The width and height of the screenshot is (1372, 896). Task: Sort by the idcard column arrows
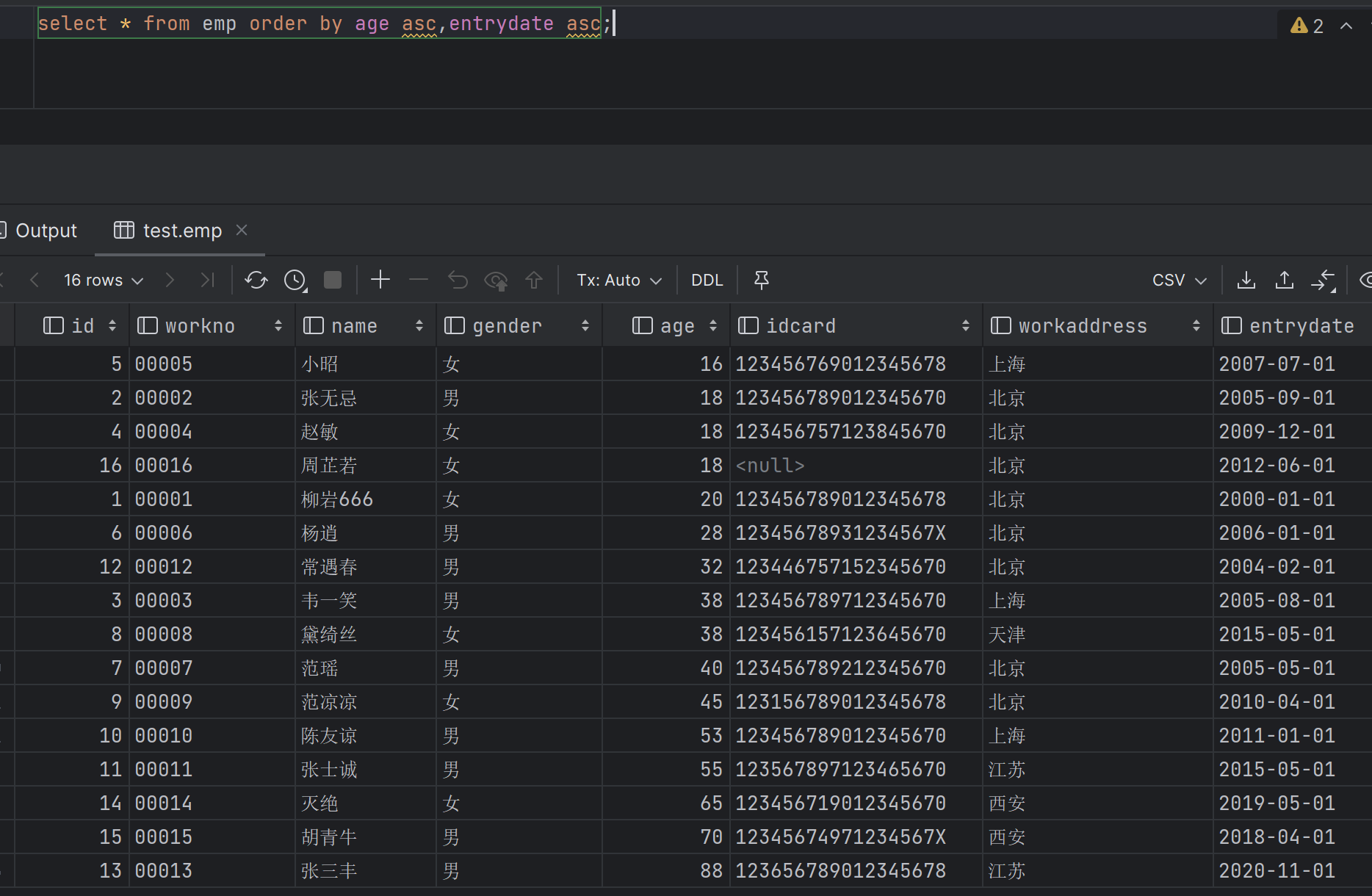point(966,325)
